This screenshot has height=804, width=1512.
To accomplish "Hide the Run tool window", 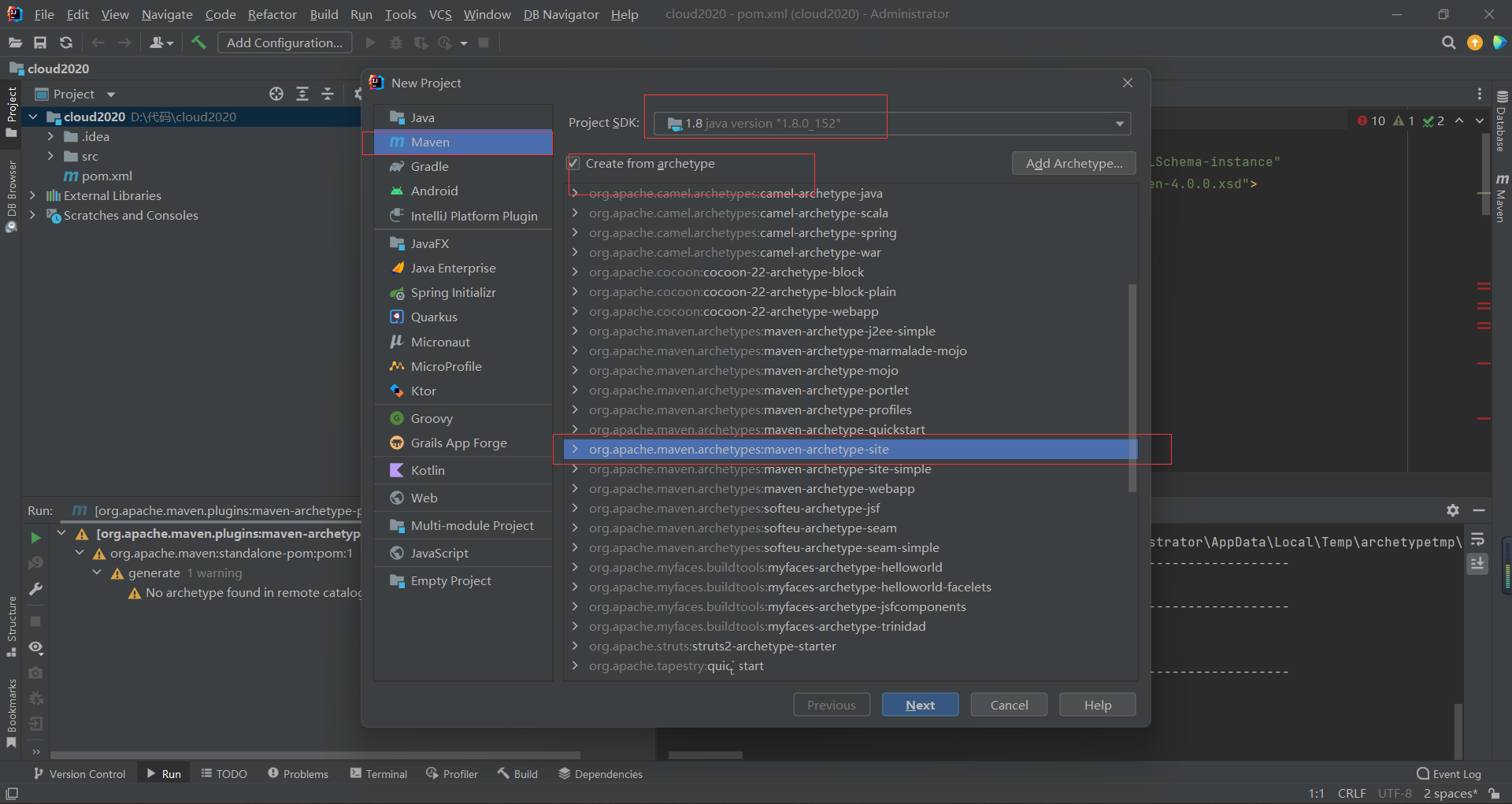I will pos(1479,510).
